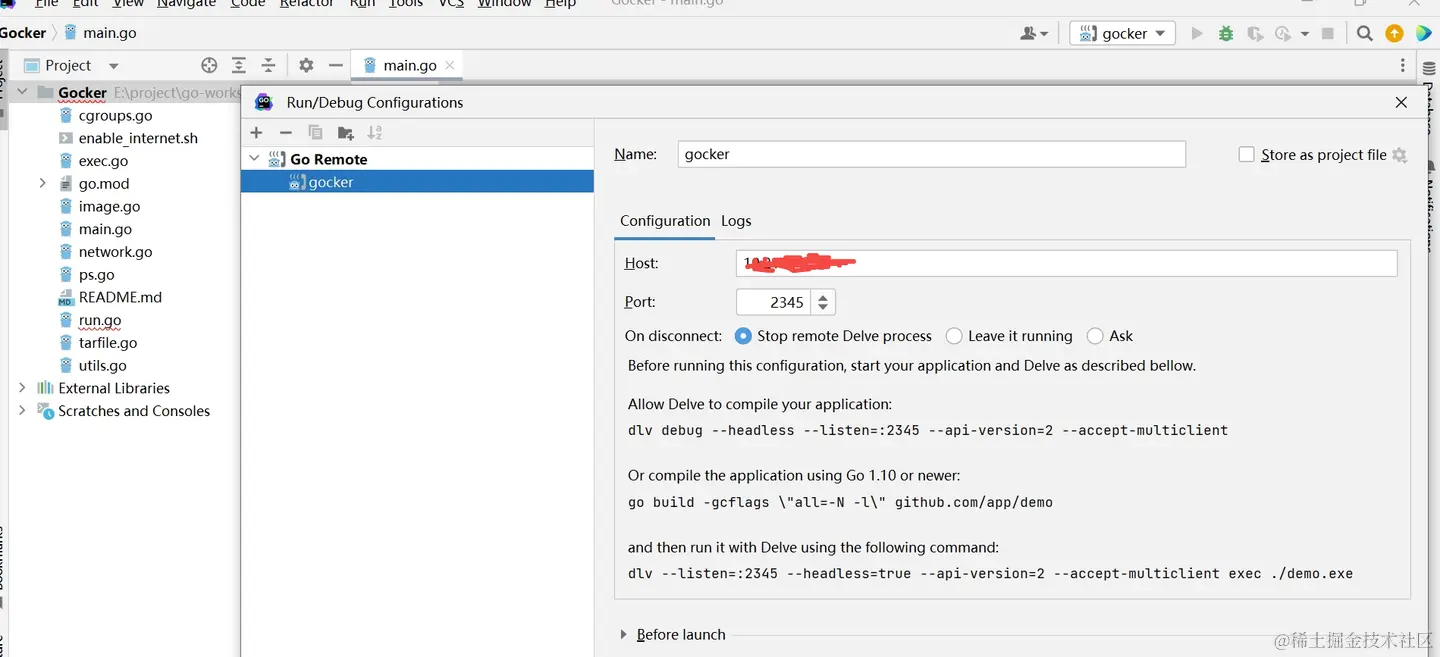
Task: Expand the go.mod tree node
Action: (x=42, y=183)
